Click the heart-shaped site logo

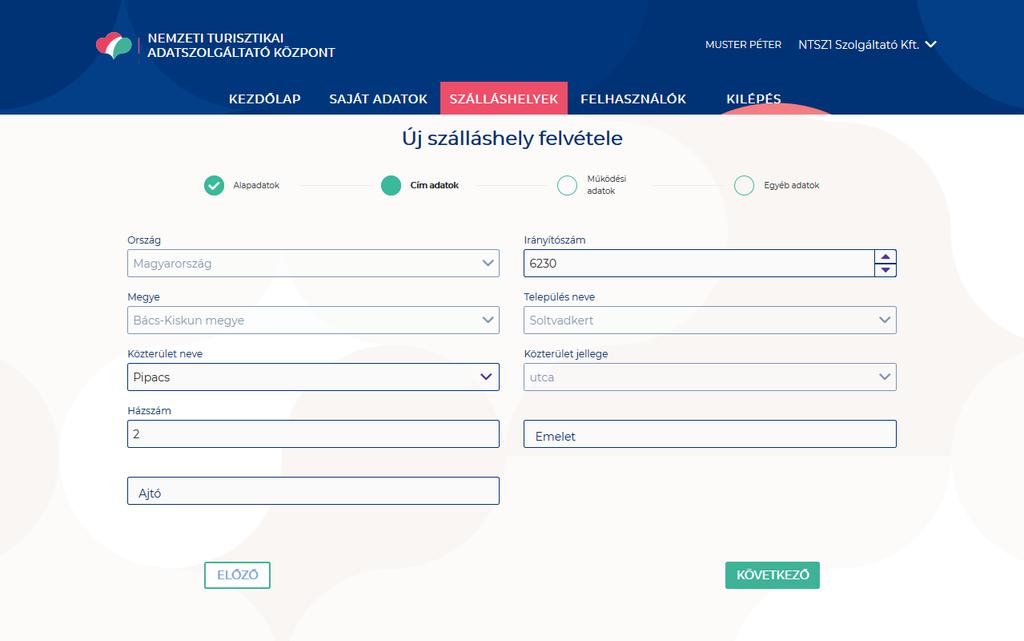[114, 46]
